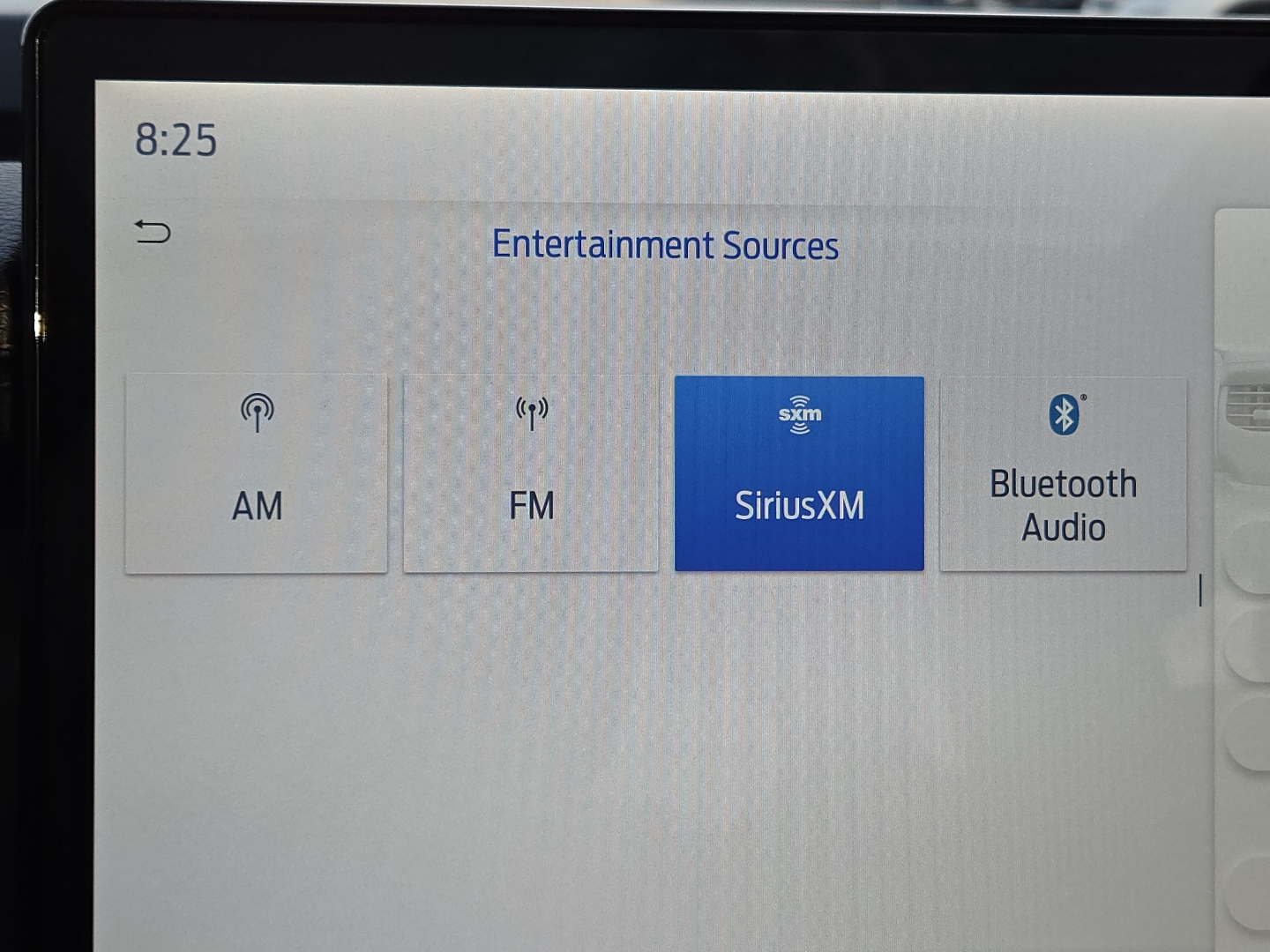The height and width of the screenshot is (952, 1270).
Task: Click the word "Bluetooth" in the tile
Action: (x=1063, y=484)
